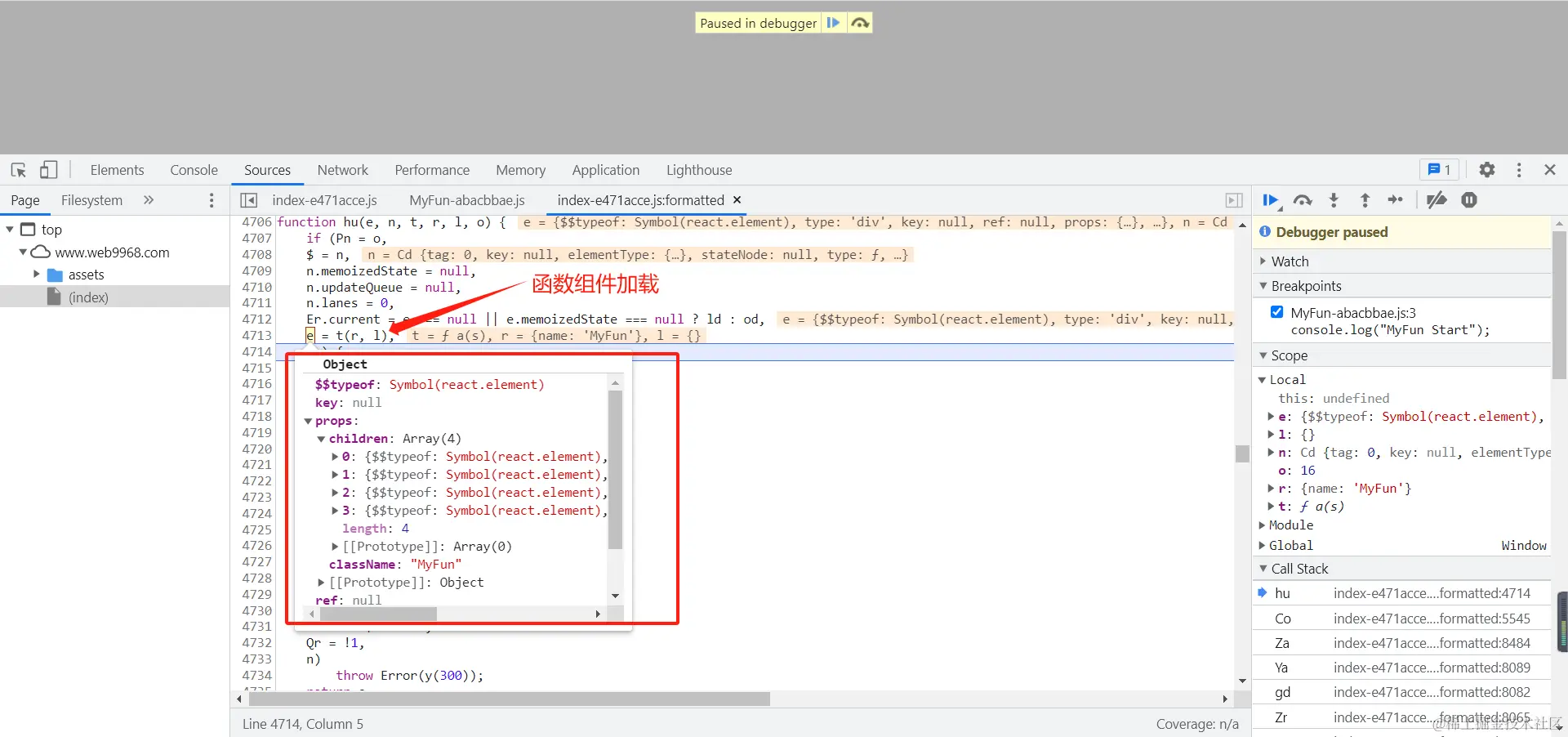Switch to the Network tab
This screenshot has width=1568, height=737.
[343, 170]
